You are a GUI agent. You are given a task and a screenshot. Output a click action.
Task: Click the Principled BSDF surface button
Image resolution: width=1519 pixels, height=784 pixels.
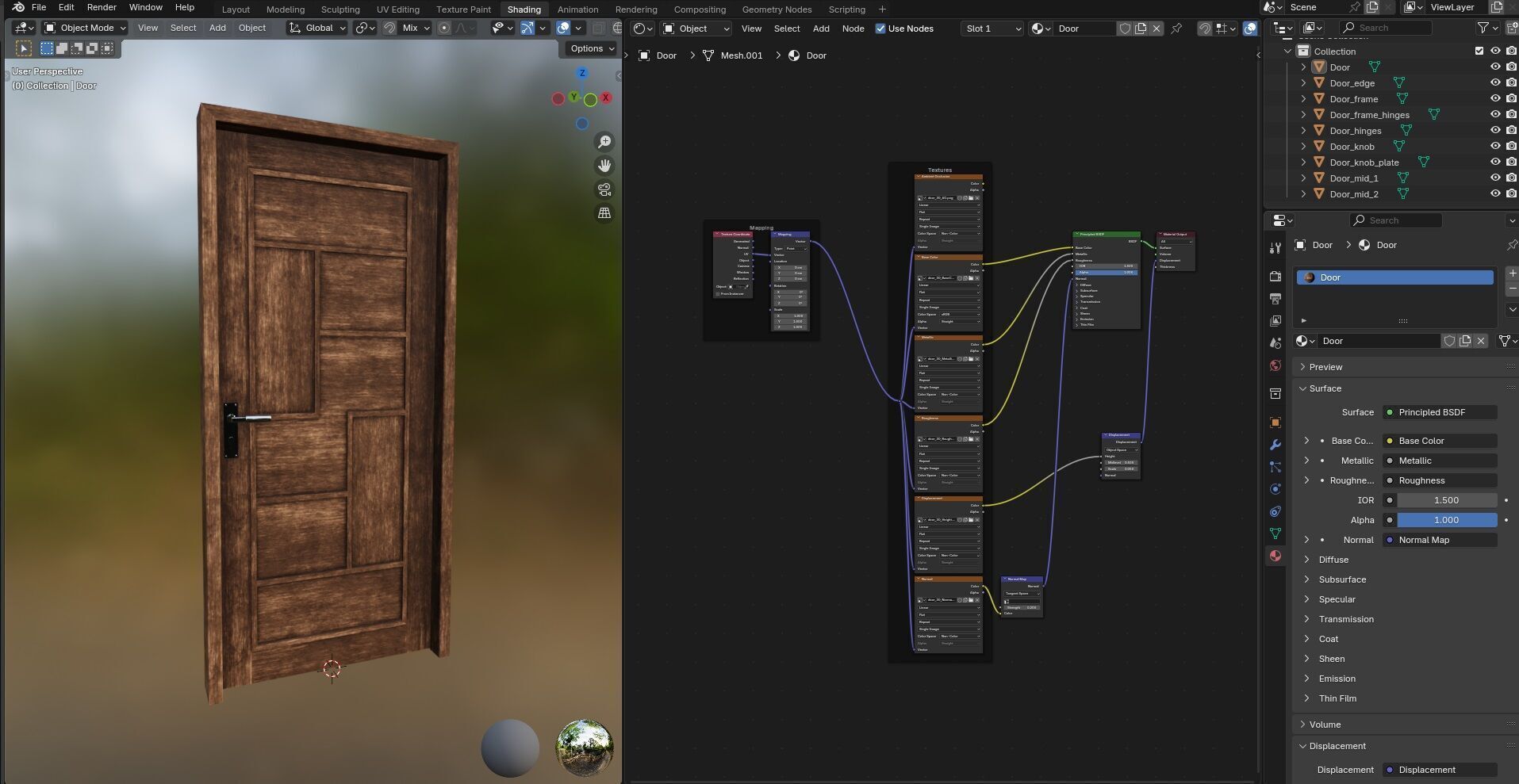tap(1440, 412)
